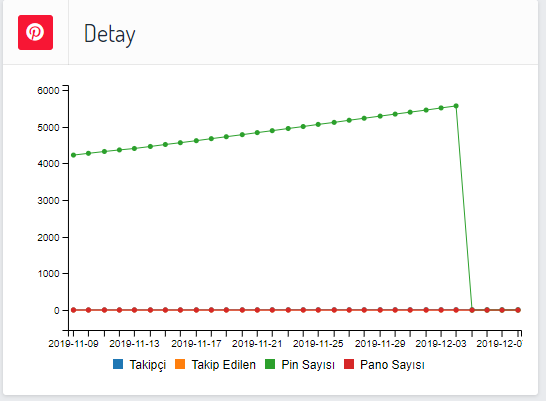The height and width of the screenshot is (401, 546).
Task: Click the green Pin Sayısı legend swatch
Action: coord(270,364)
